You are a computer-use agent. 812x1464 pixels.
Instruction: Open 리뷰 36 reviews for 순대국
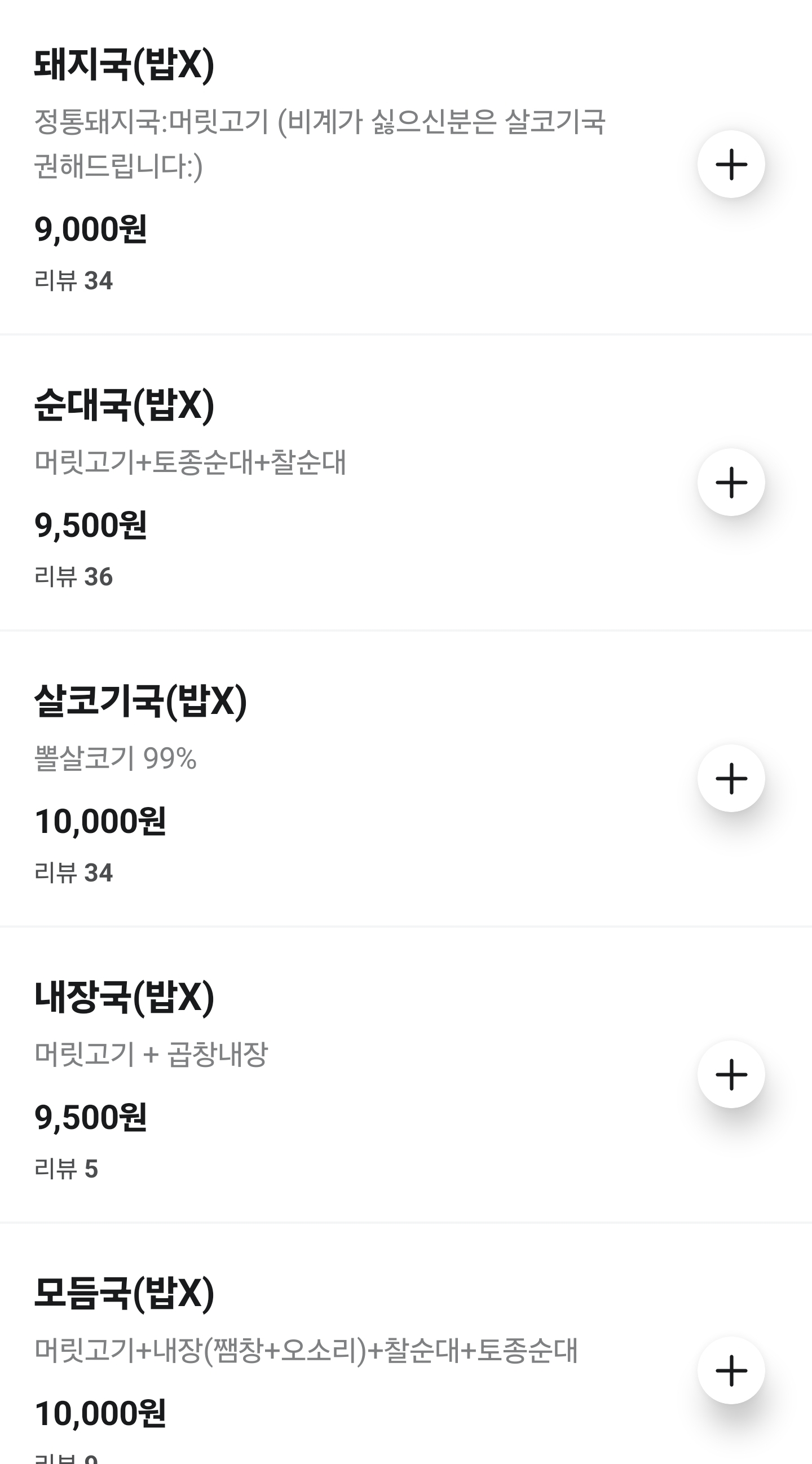coord(74,577)
